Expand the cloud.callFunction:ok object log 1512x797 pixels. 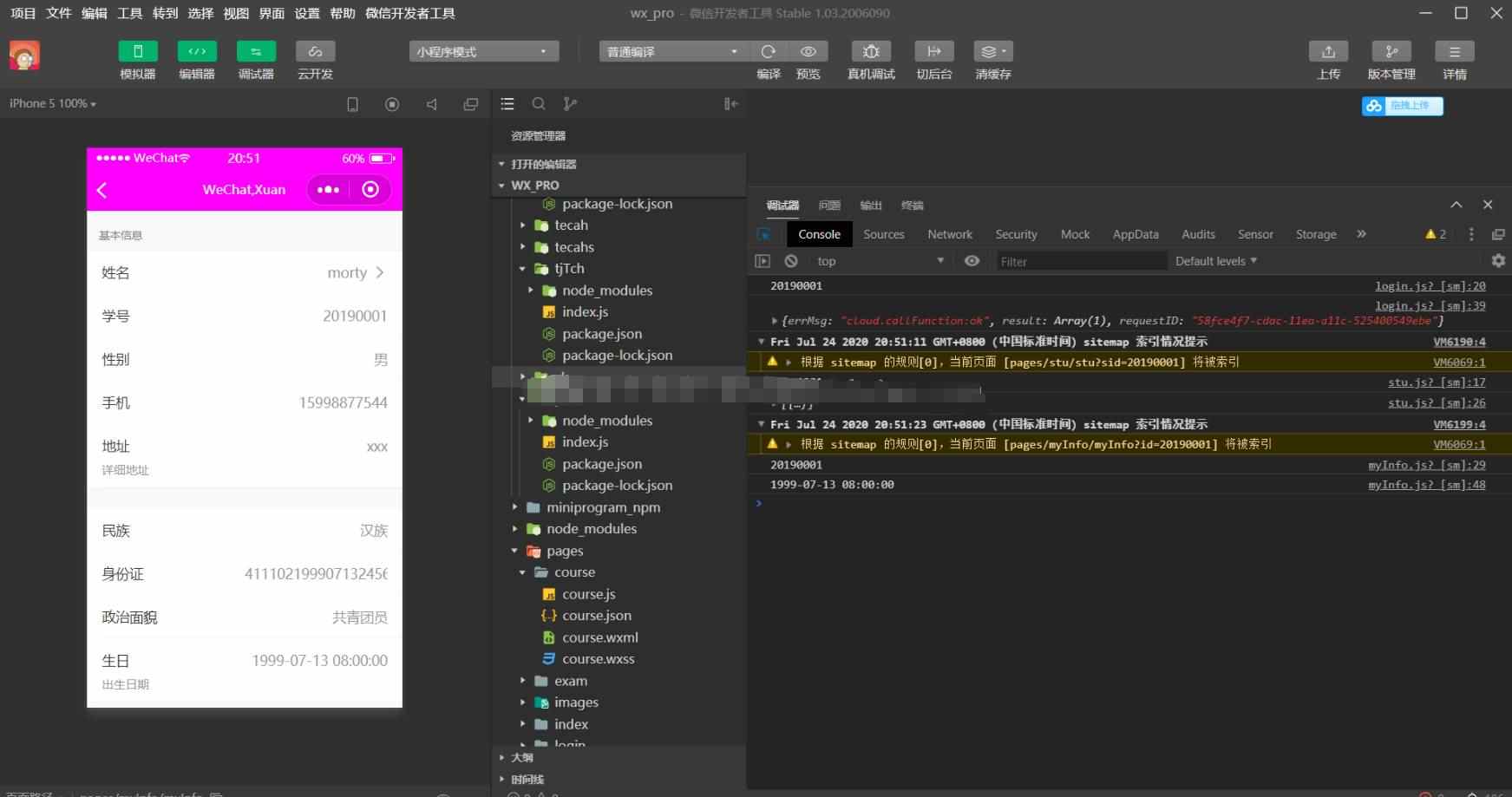click(x=774, y=321)
